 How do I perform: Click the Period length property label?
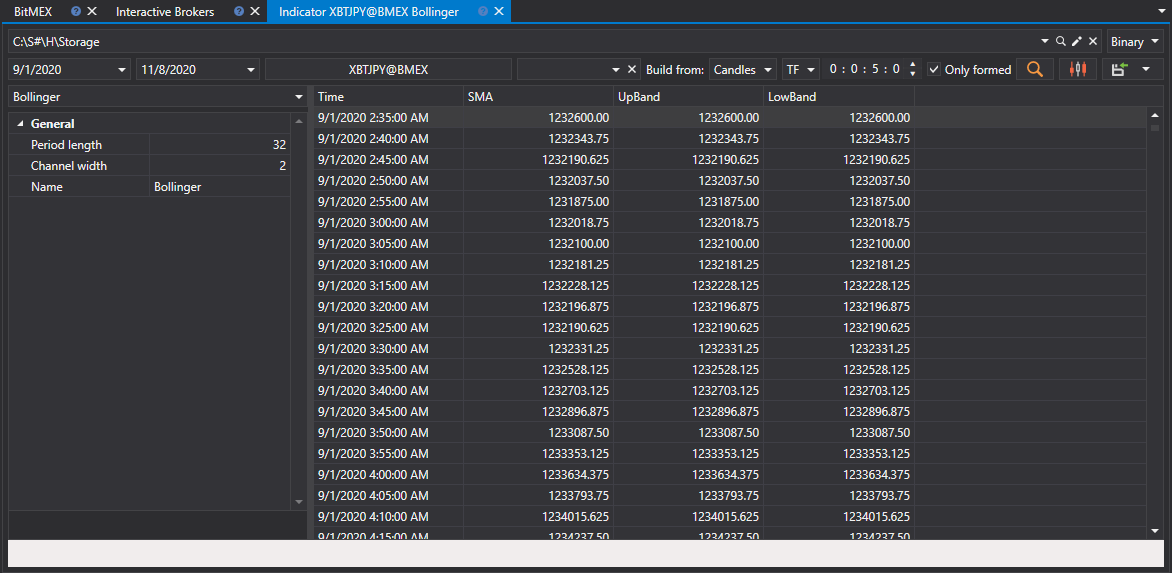(x=66, y=145)
